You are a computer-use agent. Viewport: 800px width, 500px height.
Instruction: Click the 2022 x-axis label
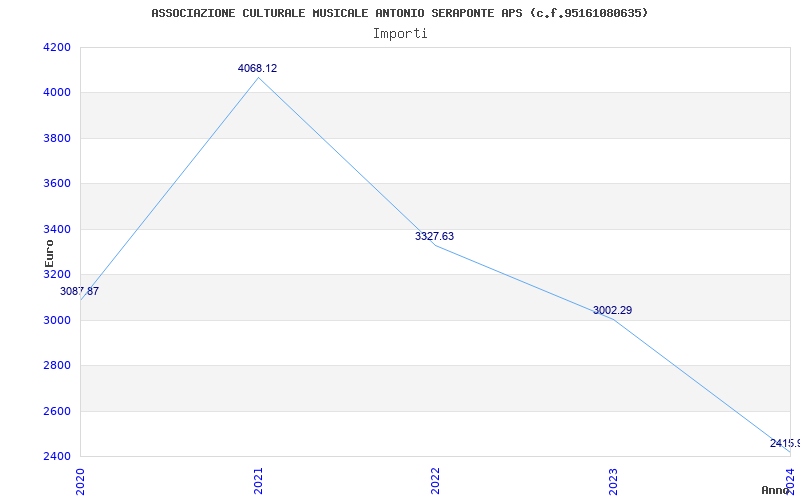tap(435, 481)
